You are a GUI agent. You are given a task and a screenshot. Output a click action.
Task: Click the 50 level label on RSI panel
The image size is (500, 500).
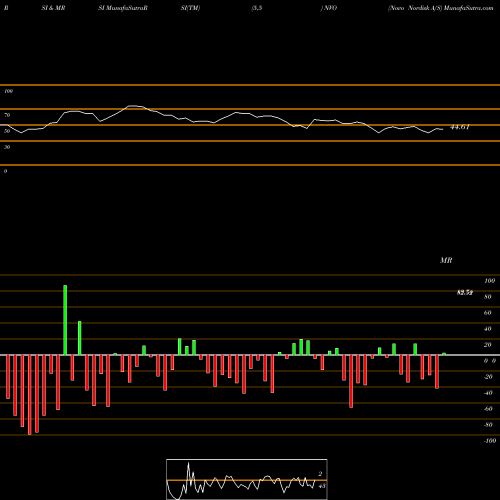[7, 131]
